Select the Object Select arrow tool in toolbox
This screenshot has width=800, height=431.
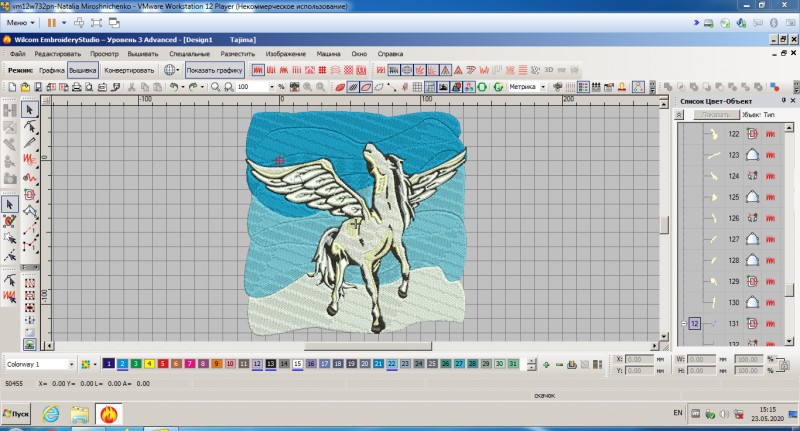tap(30, 110)
